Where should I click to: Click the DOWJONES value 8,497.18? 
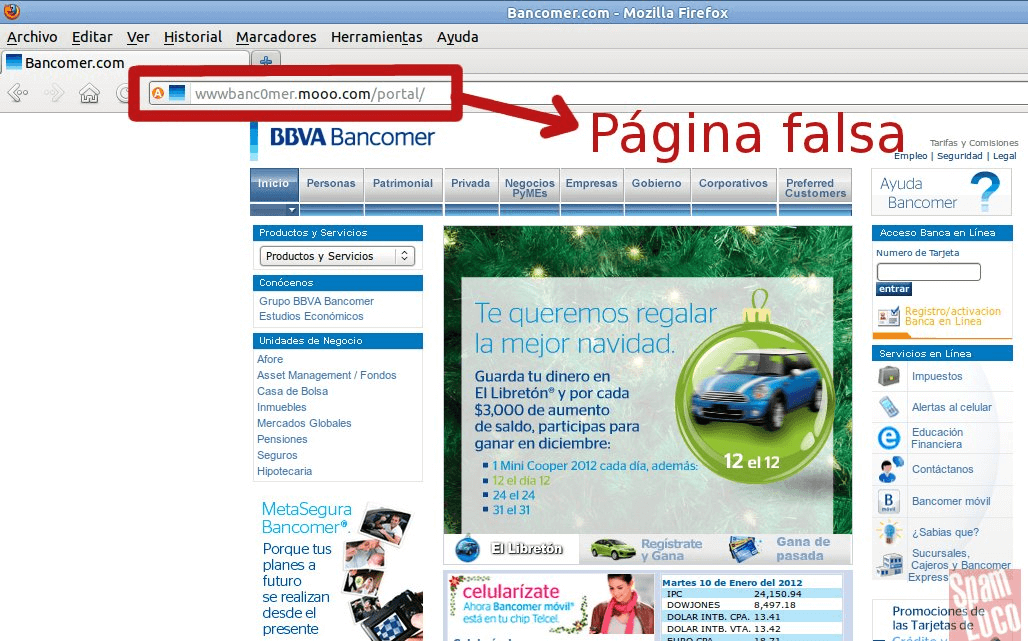[777, 605]
